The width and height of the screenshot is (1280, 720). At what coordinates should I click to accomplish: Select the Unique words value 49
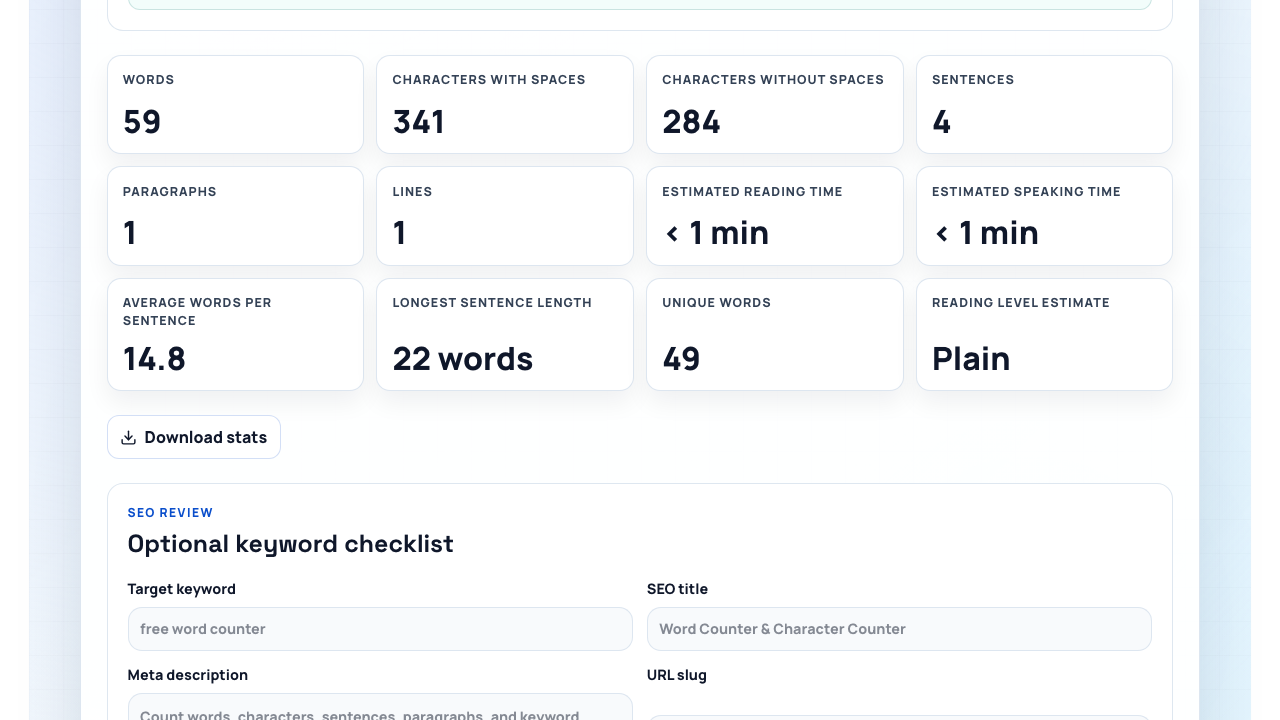pos(681,359)
